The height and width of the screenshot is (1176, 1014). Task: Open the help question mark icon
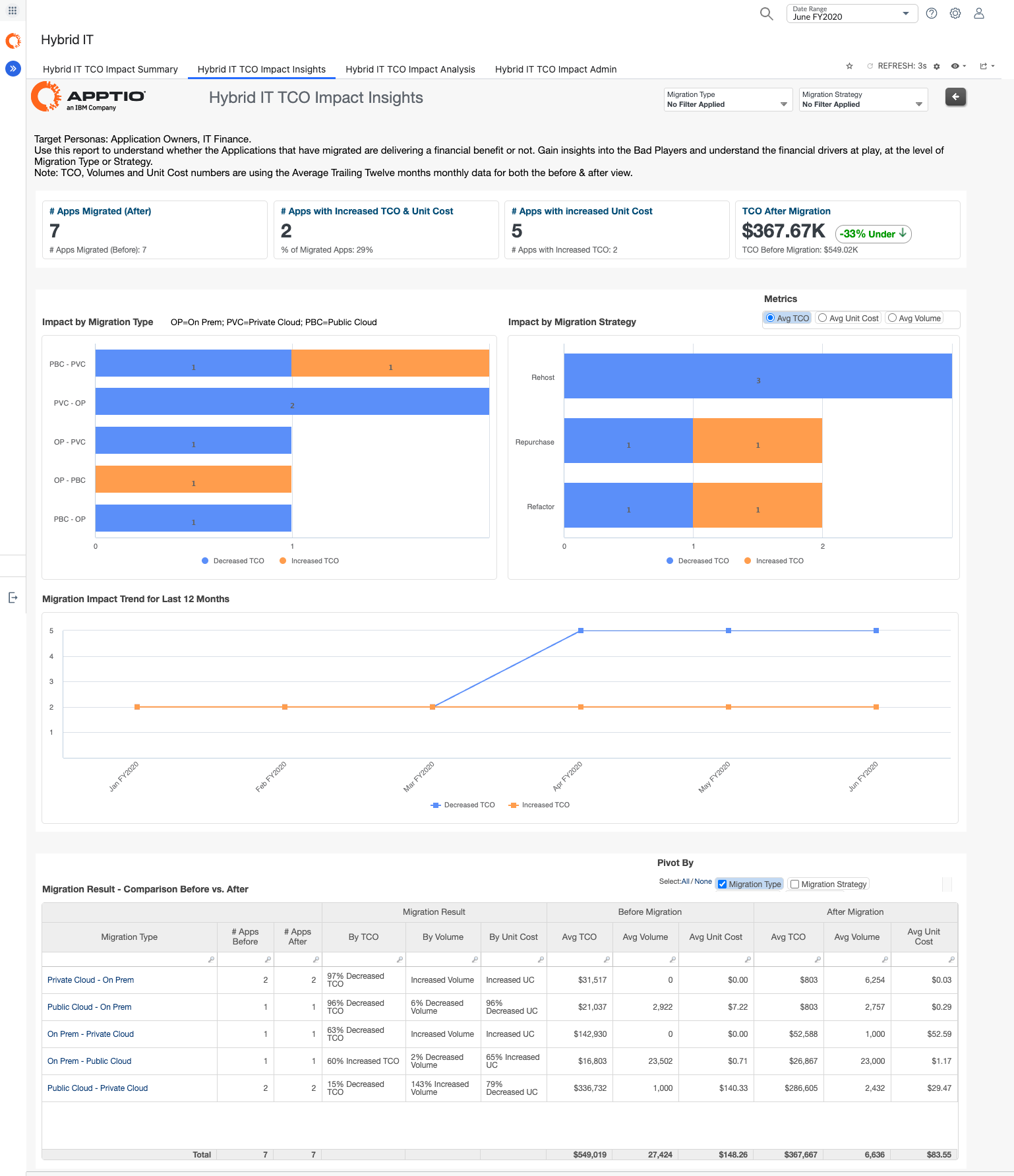tap(932, 14)
